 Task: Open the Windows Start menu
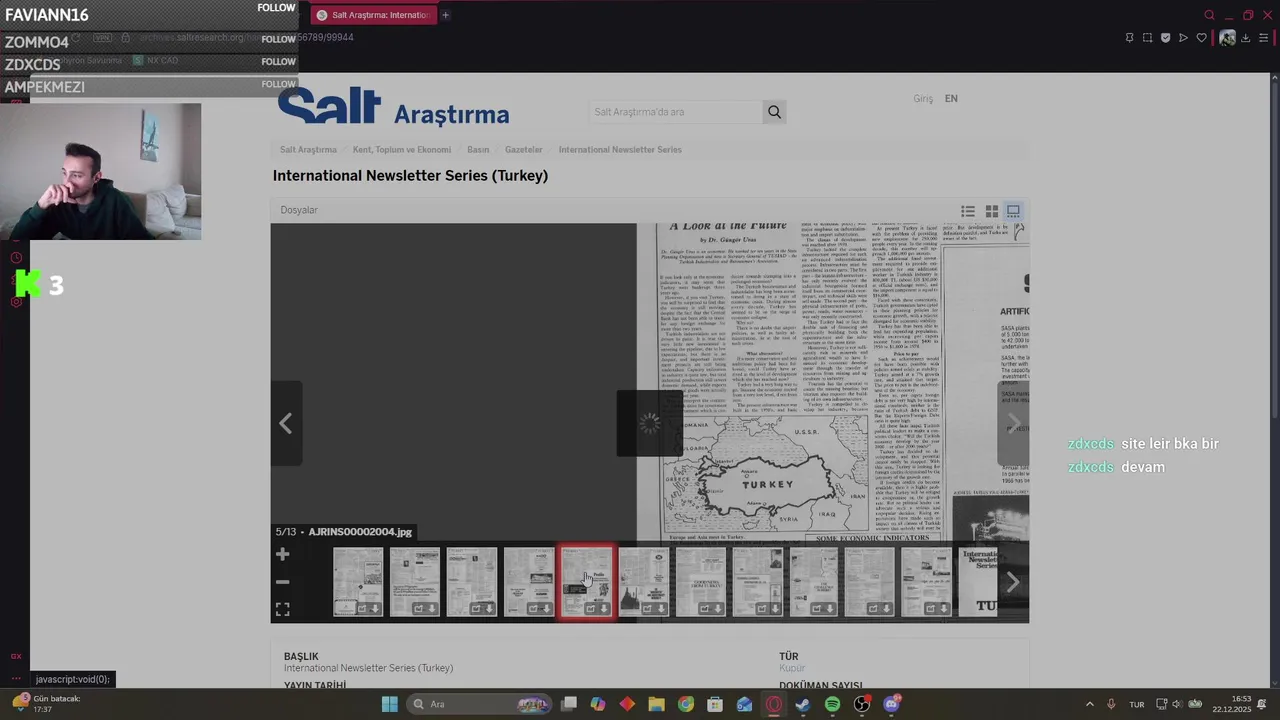pyautogui.click(x=389, y=704)
